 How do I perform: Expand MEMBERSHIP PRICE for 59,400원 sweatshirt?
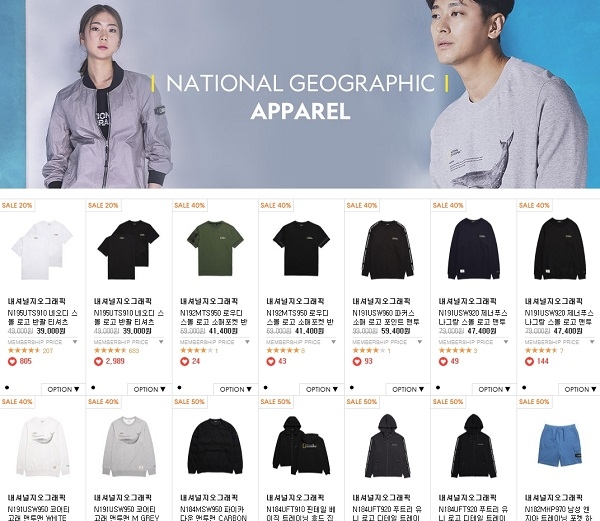click(387, 342)
